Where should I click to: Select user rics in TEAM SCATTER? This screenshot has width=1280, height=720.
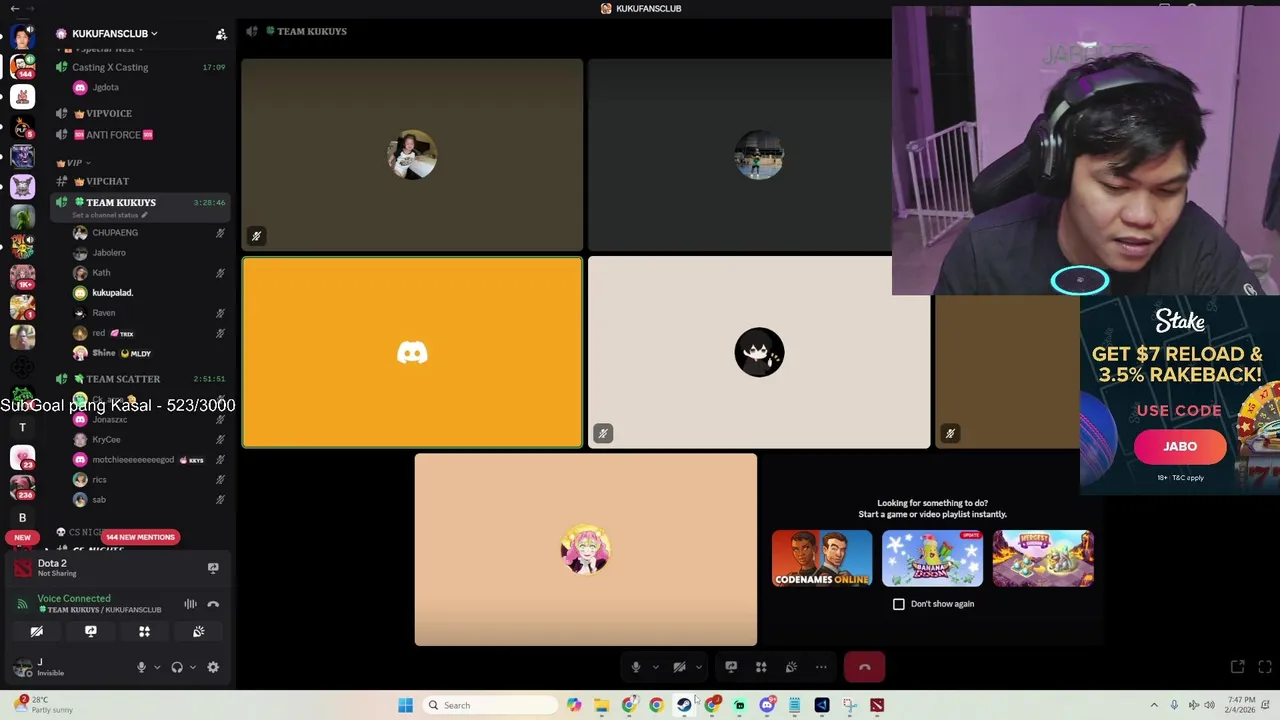99,479
